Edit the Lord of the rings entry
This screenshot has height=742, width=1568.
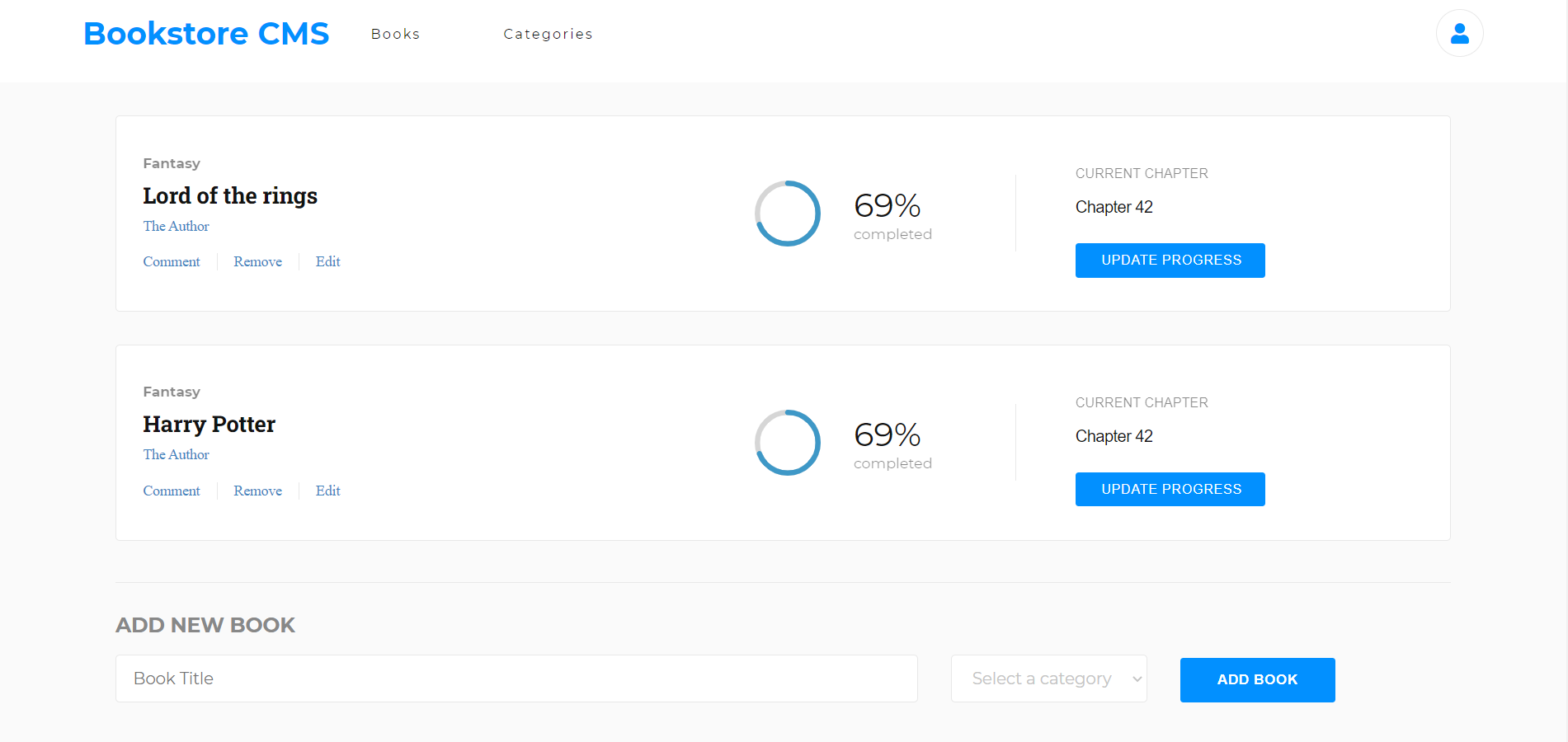point(327,261)
